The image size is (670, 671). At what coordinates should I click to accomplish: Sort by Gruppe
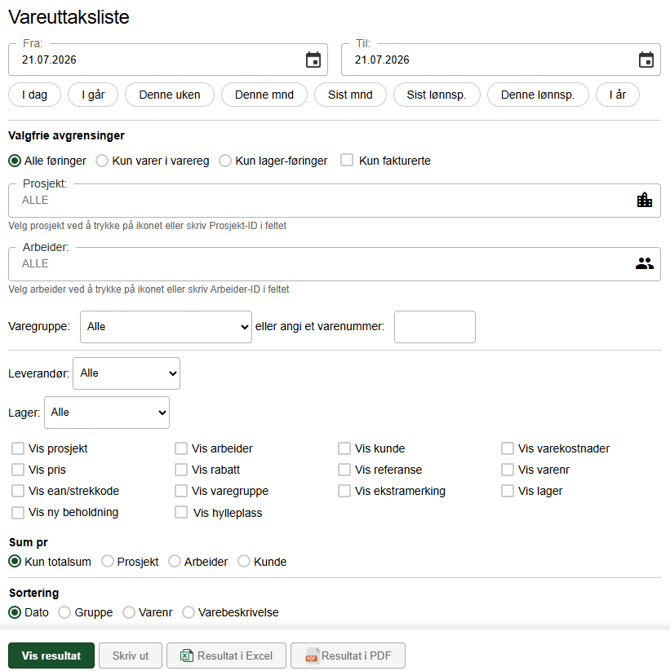(x=65, y=612)
